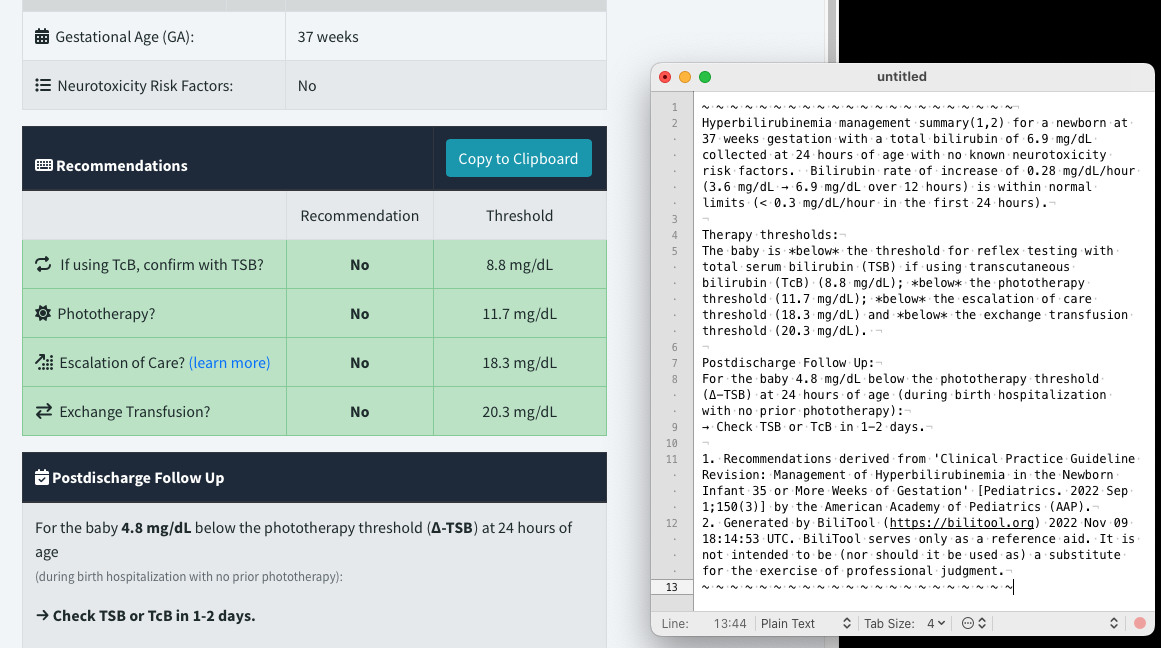Click the Gestational Age calendar icon

pyautogui.click(x=42, y=37)
